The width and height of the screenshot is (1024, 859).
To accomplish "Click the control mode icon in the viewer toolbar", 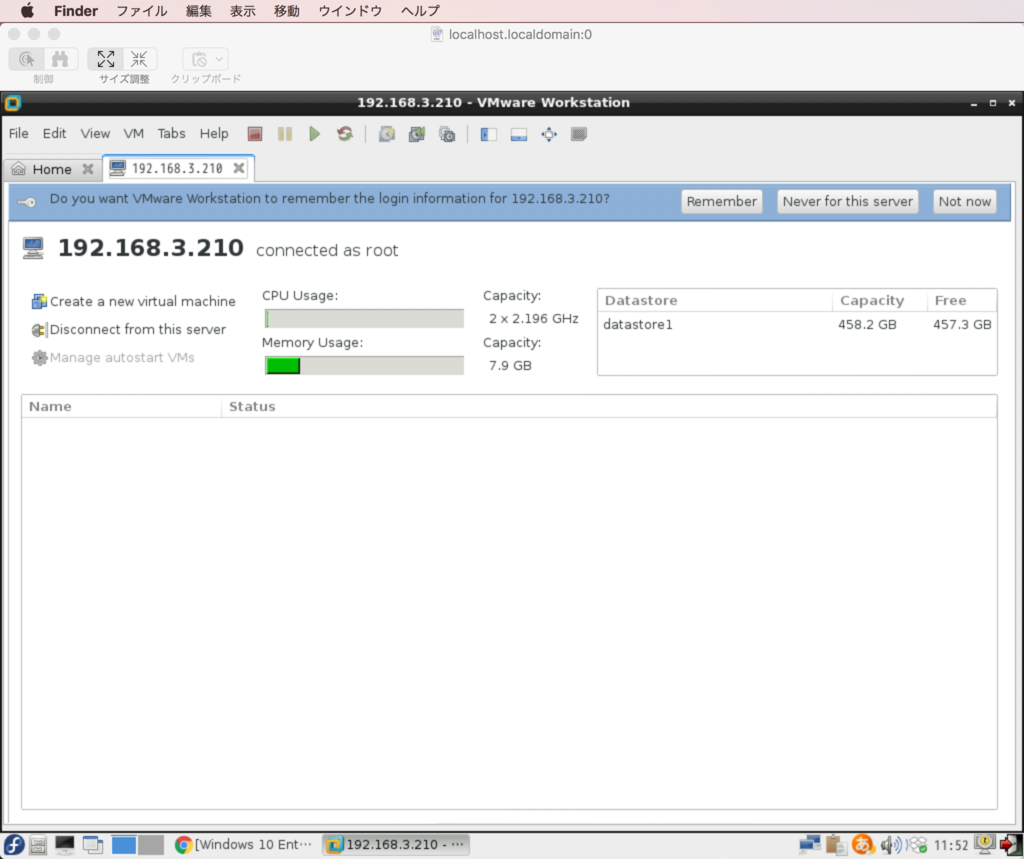I will click(26, 59).
